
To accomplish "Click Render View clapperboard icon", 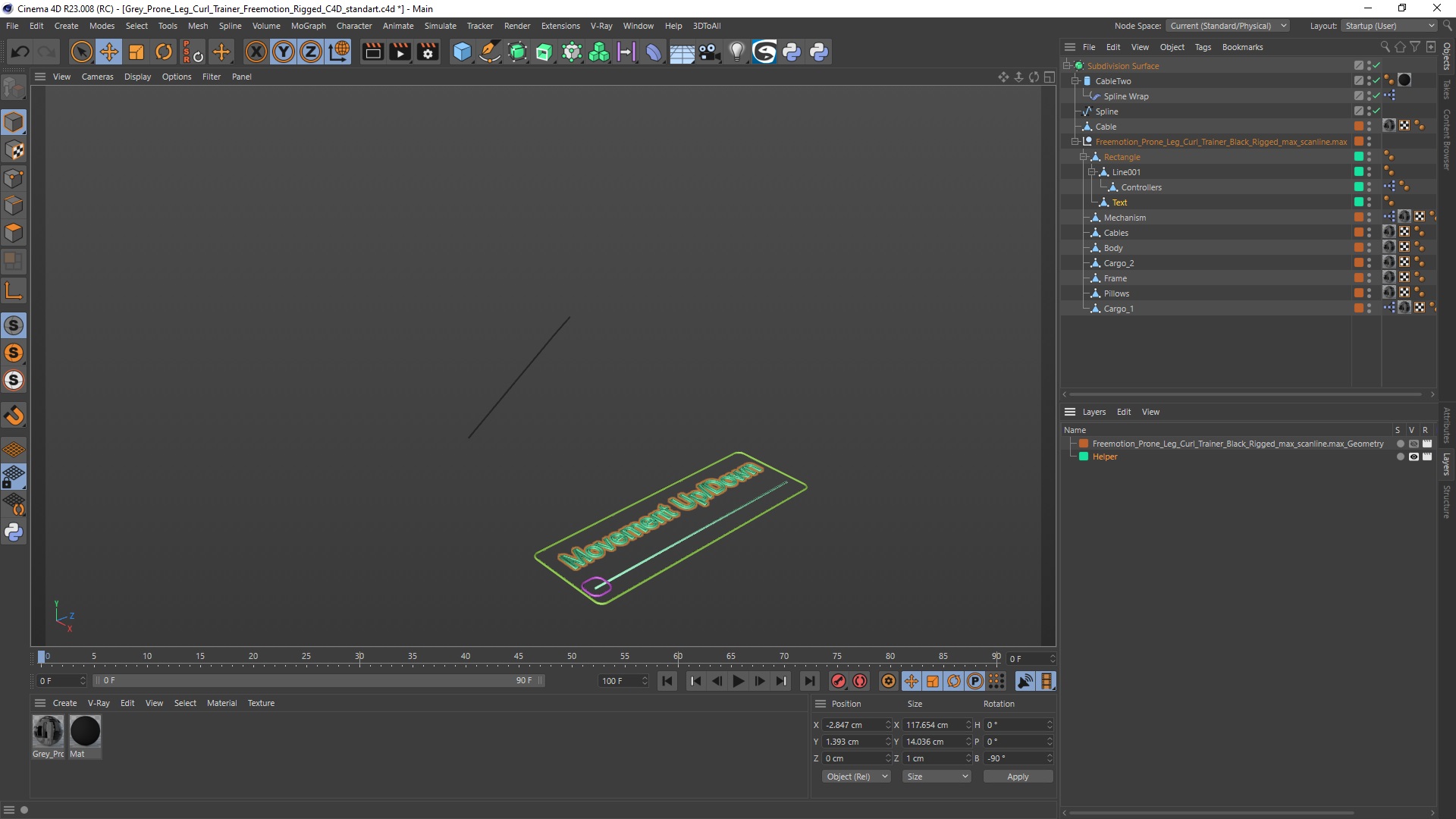I will coord(373,52).
